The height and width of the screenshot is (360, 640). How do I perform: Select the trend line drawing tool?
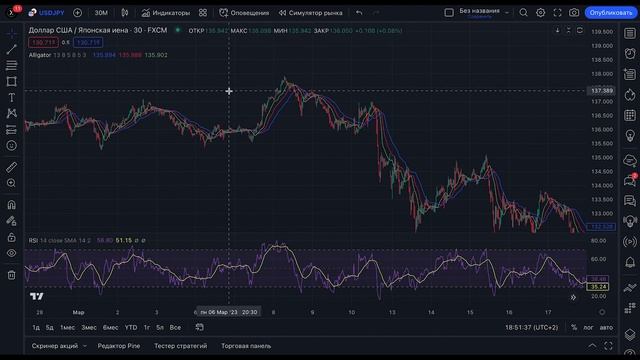(x=11, y=49)
